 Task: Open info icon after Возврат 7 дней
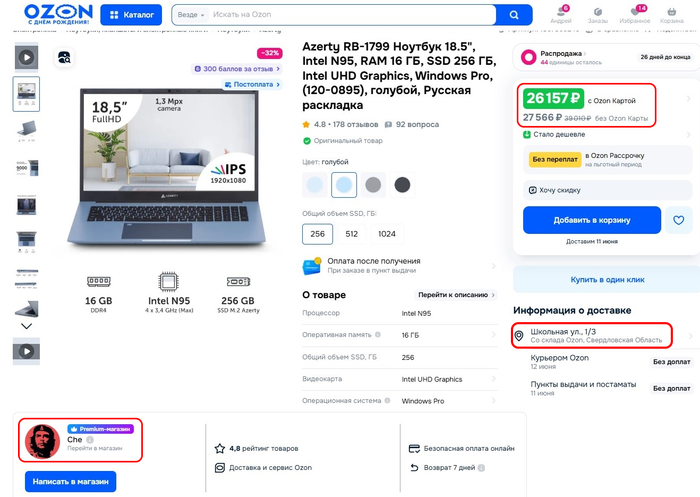(481, 468)
